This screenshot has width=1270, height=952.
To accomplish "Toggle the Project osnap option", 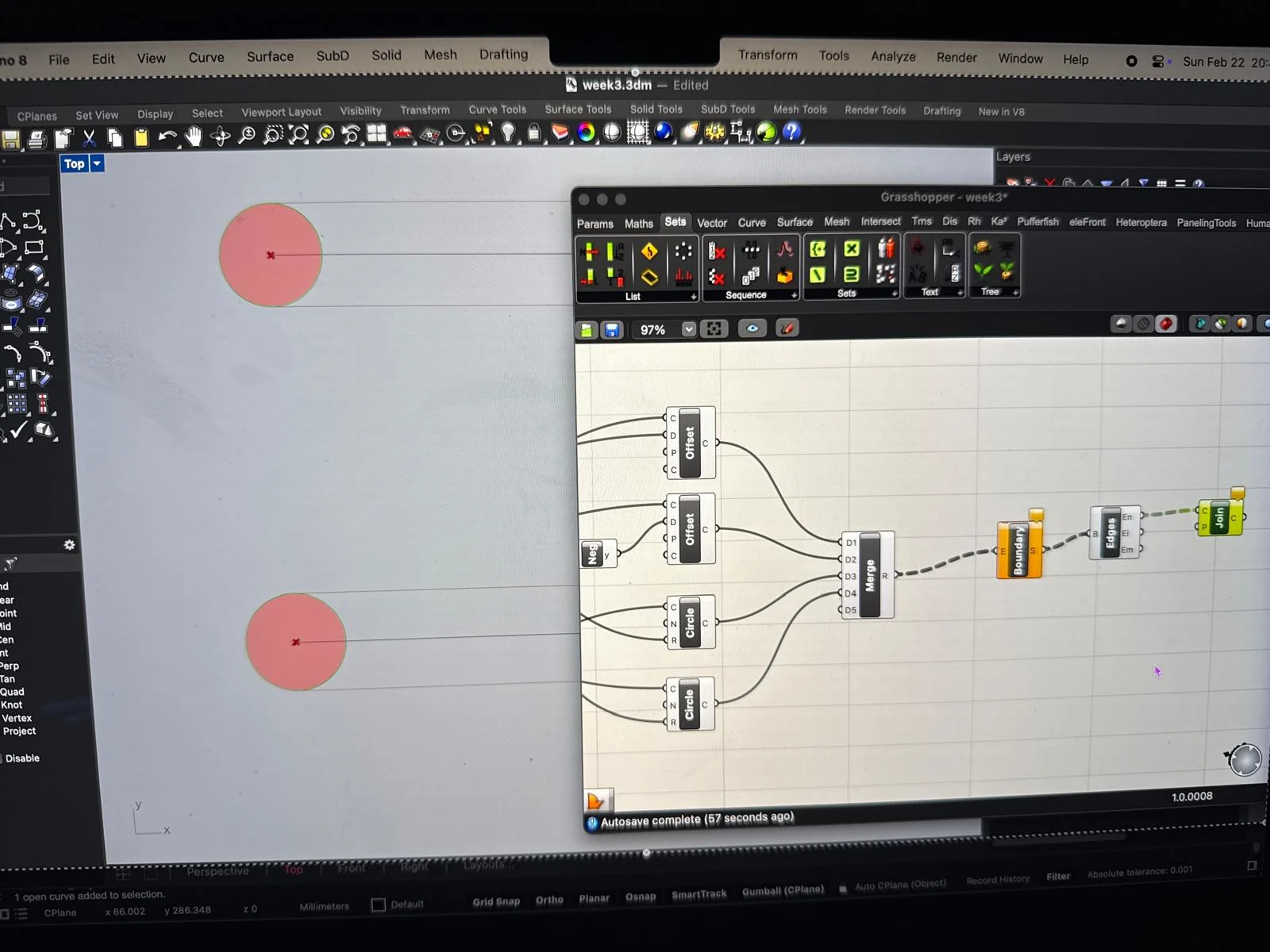I will coord(19,731).
